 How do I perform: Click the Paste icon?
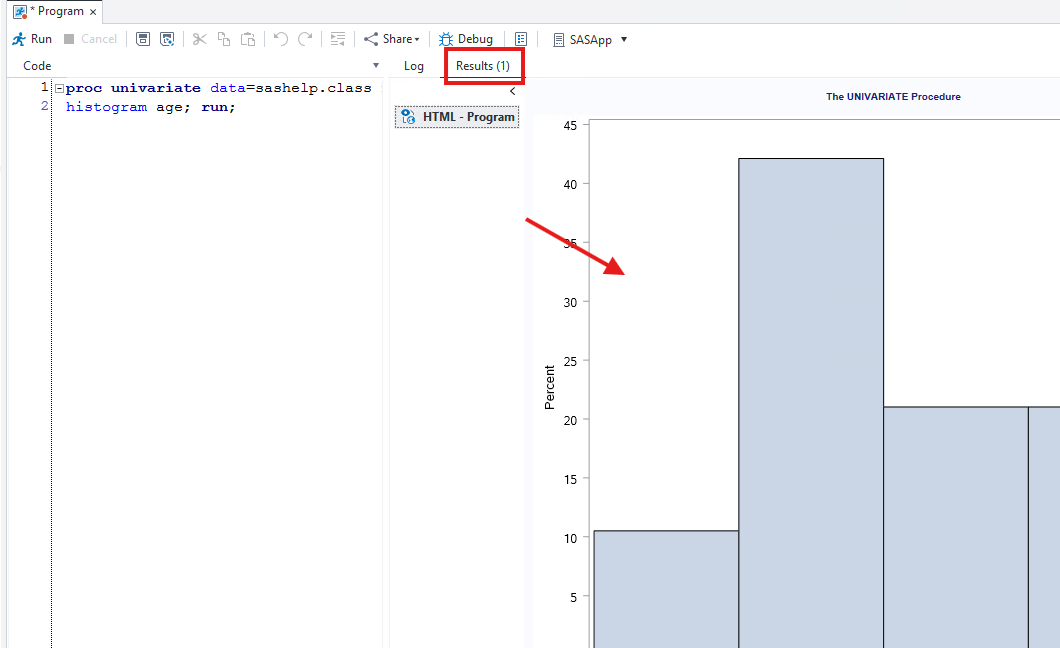click(247, 39)
